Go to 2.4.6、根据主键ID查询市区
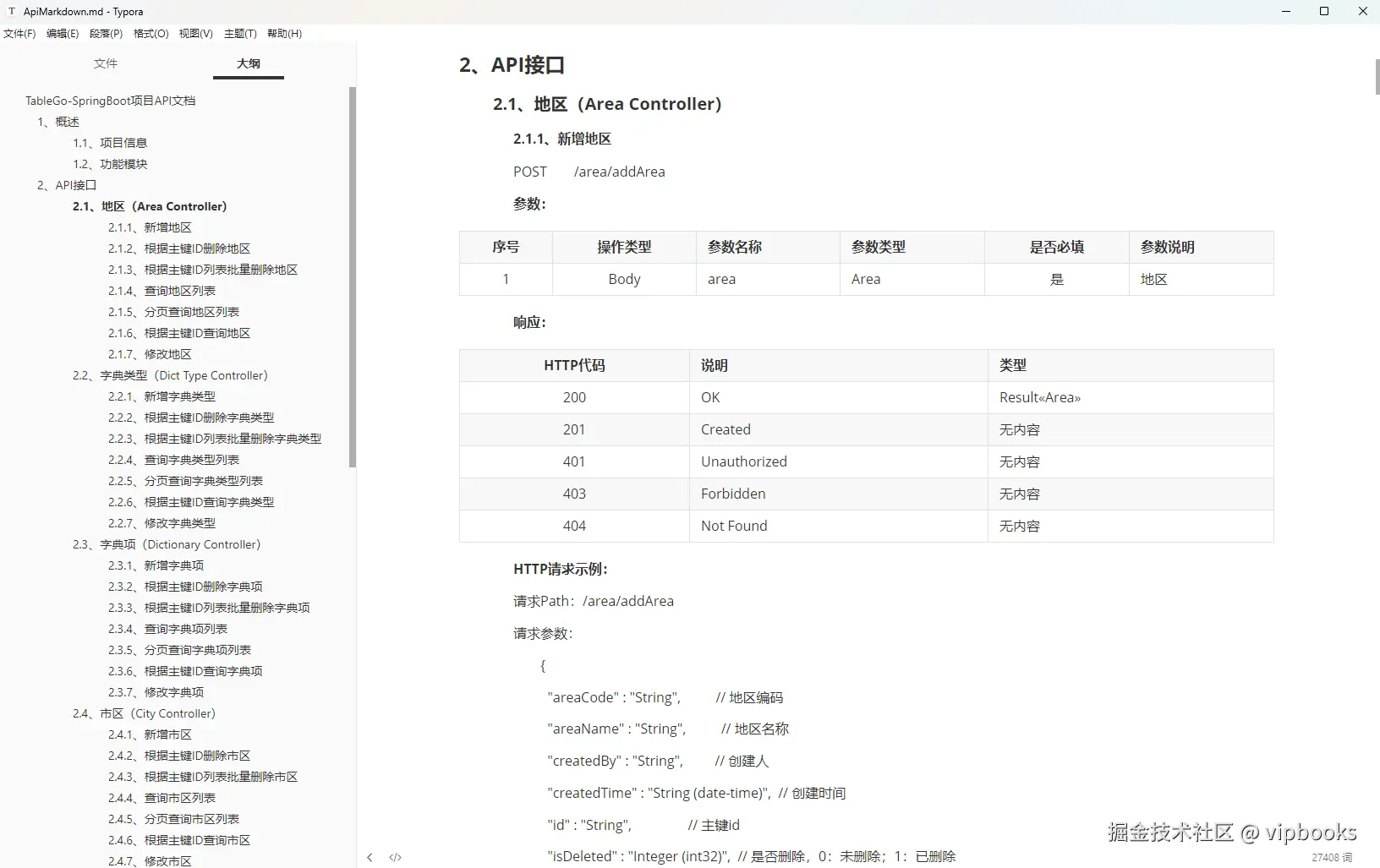The image size is (1380, 868). click(179, 840)
